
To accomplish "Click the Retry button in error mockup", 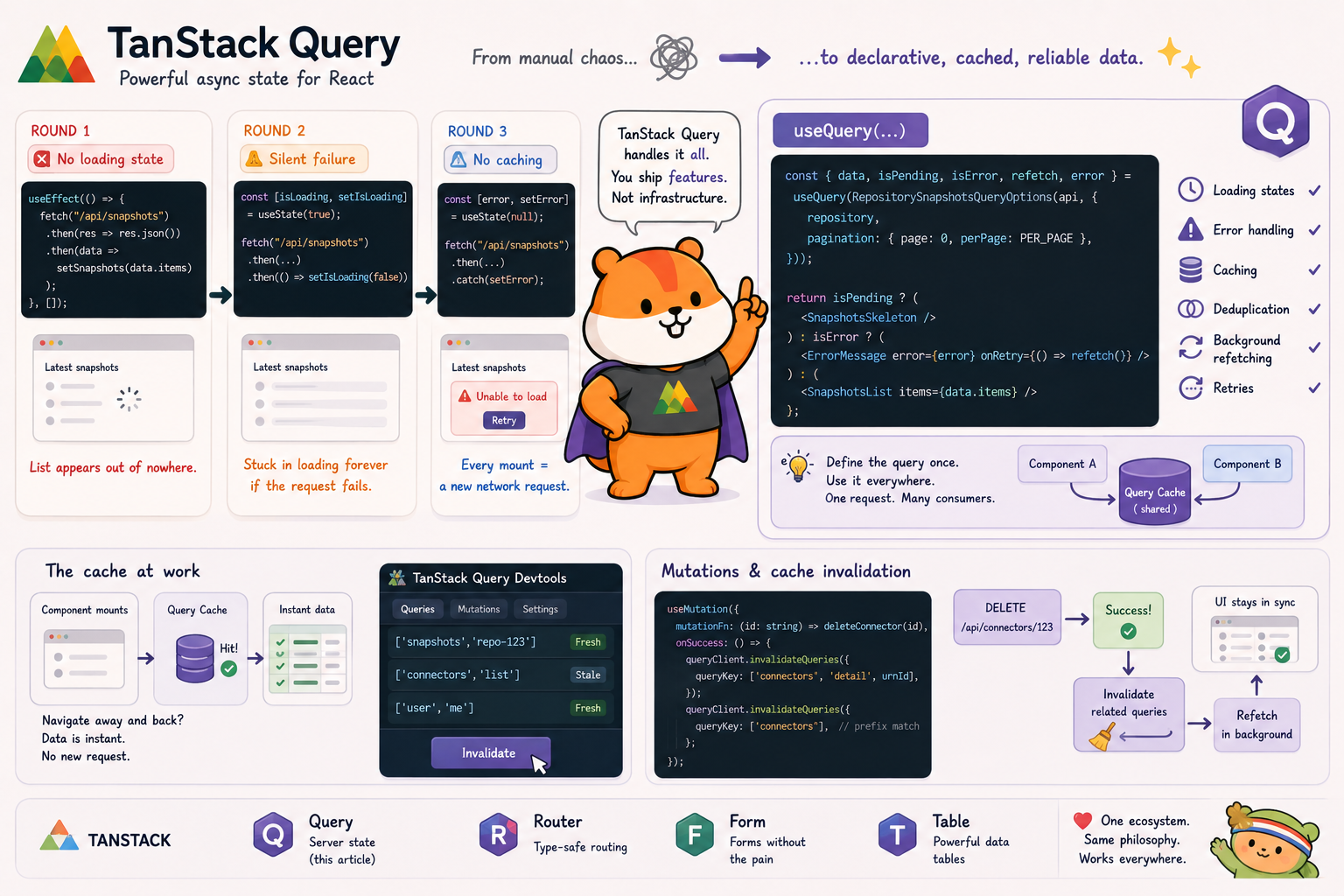I will (504, 420).
